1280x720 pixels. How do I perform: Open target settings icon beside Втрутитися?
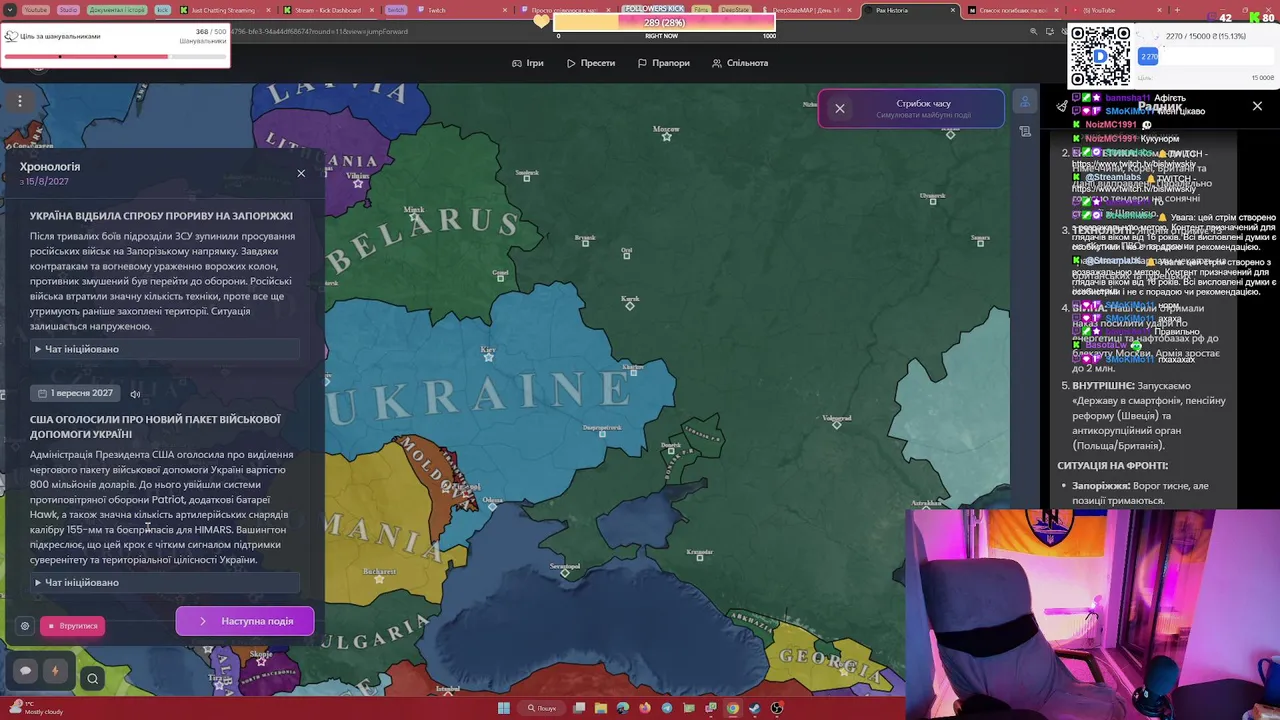[25, 626]
